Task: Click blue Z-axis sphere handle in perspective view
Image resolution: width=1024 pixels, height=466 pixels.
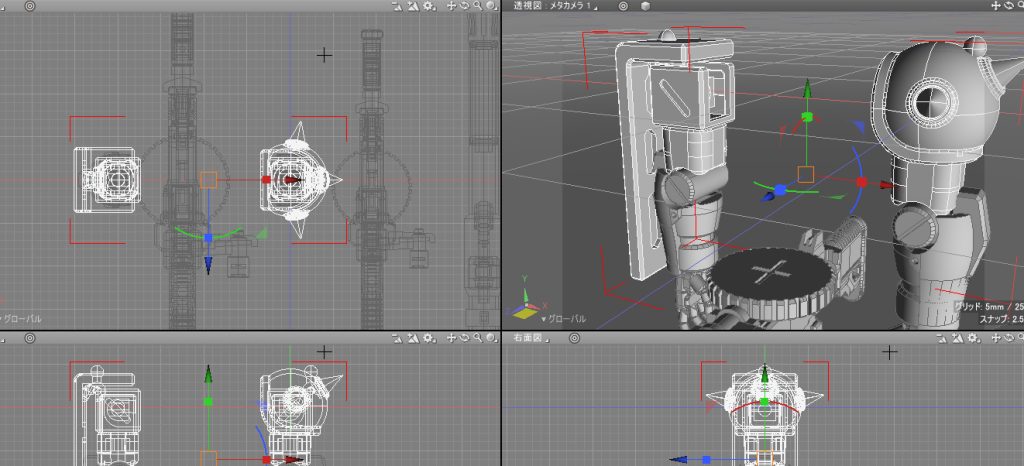Action: pyautogui.click(x=780, y=190)
